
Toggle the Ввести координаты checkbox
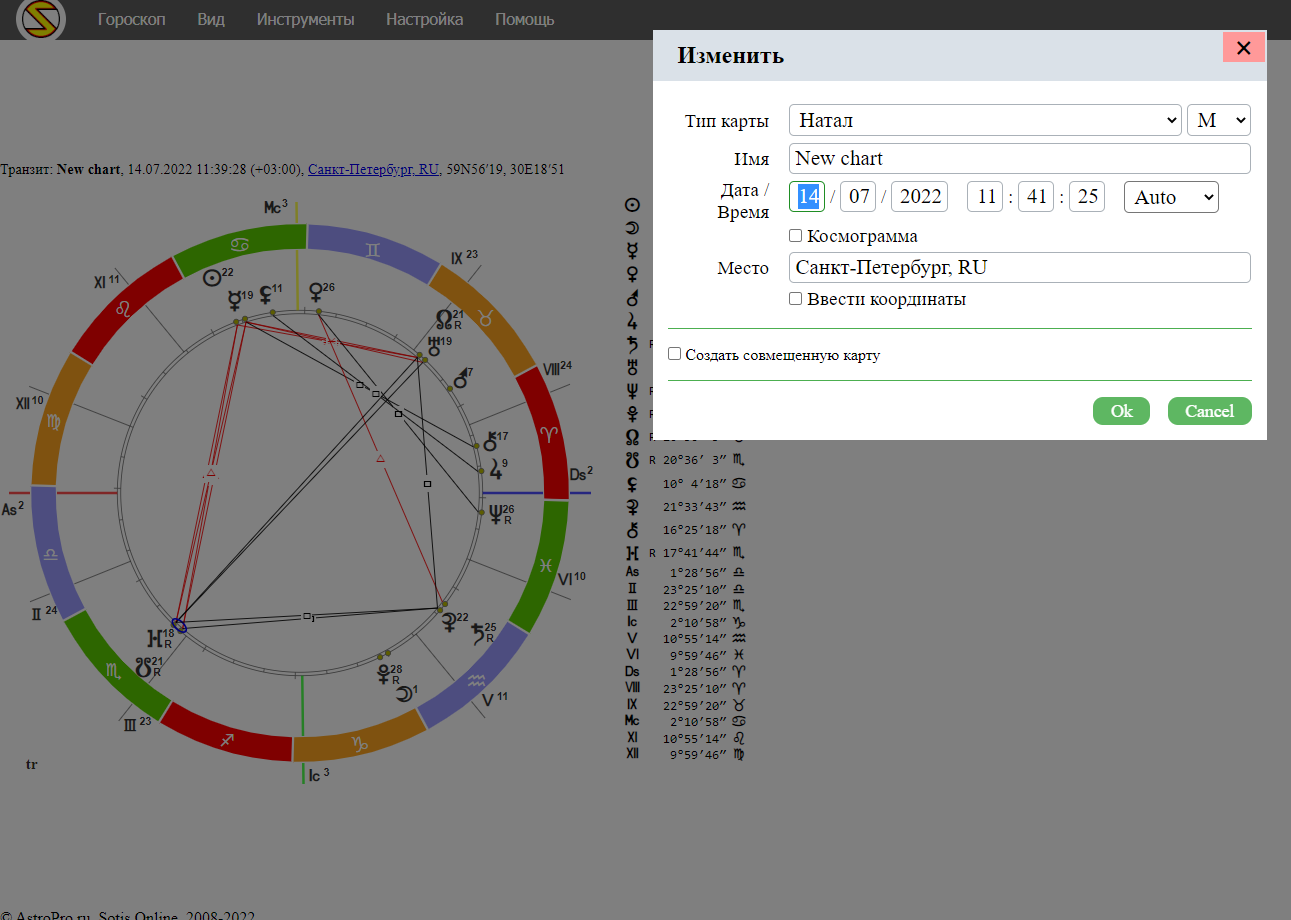(796, 299)
